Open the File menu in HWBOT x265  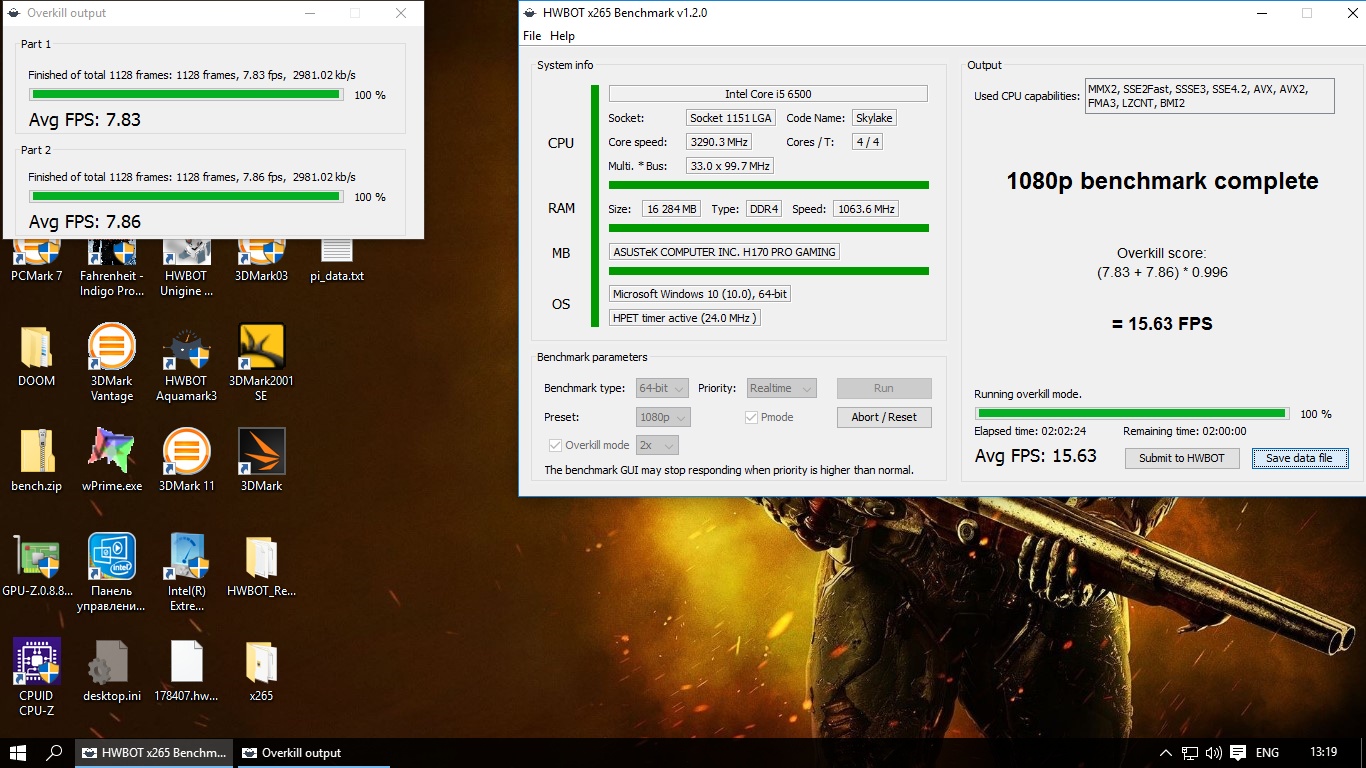tap(532, 36)
